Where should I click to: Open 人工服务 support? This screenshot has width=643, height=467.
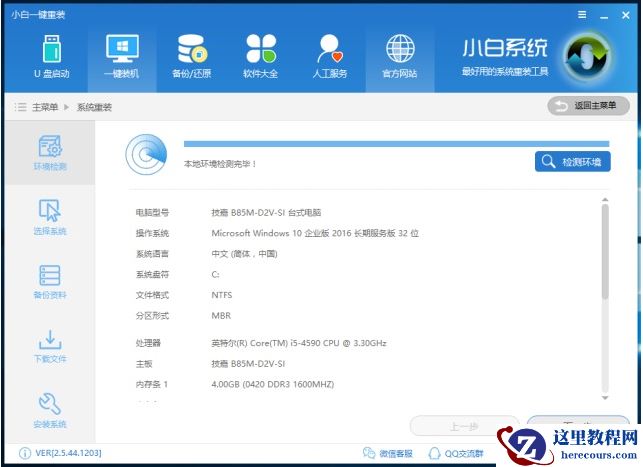tap(330, 57)
